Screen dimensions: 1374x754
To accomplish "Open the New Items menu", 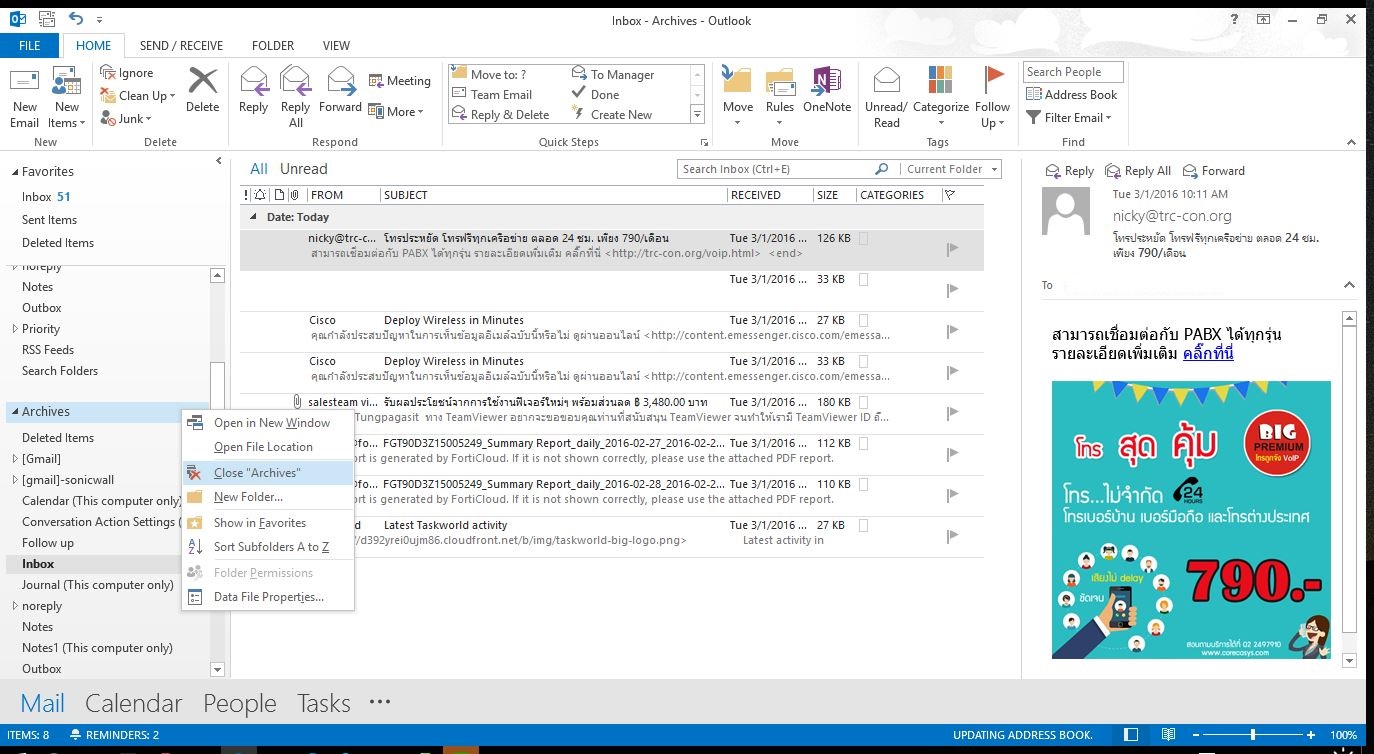I will (66, 98).
